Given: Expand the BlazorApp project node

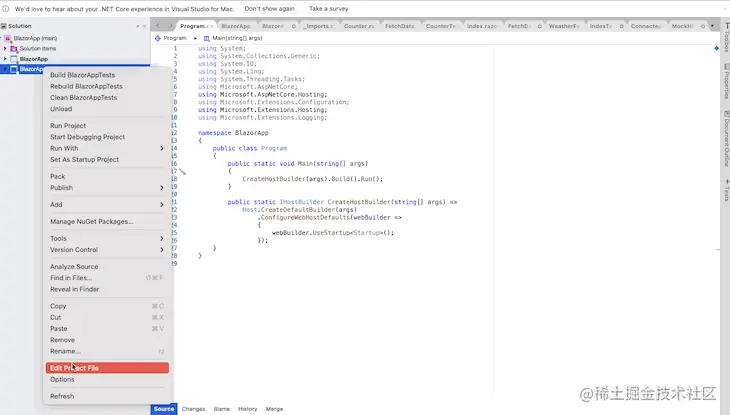Looking at the screenshot, I should click(5, 59).
